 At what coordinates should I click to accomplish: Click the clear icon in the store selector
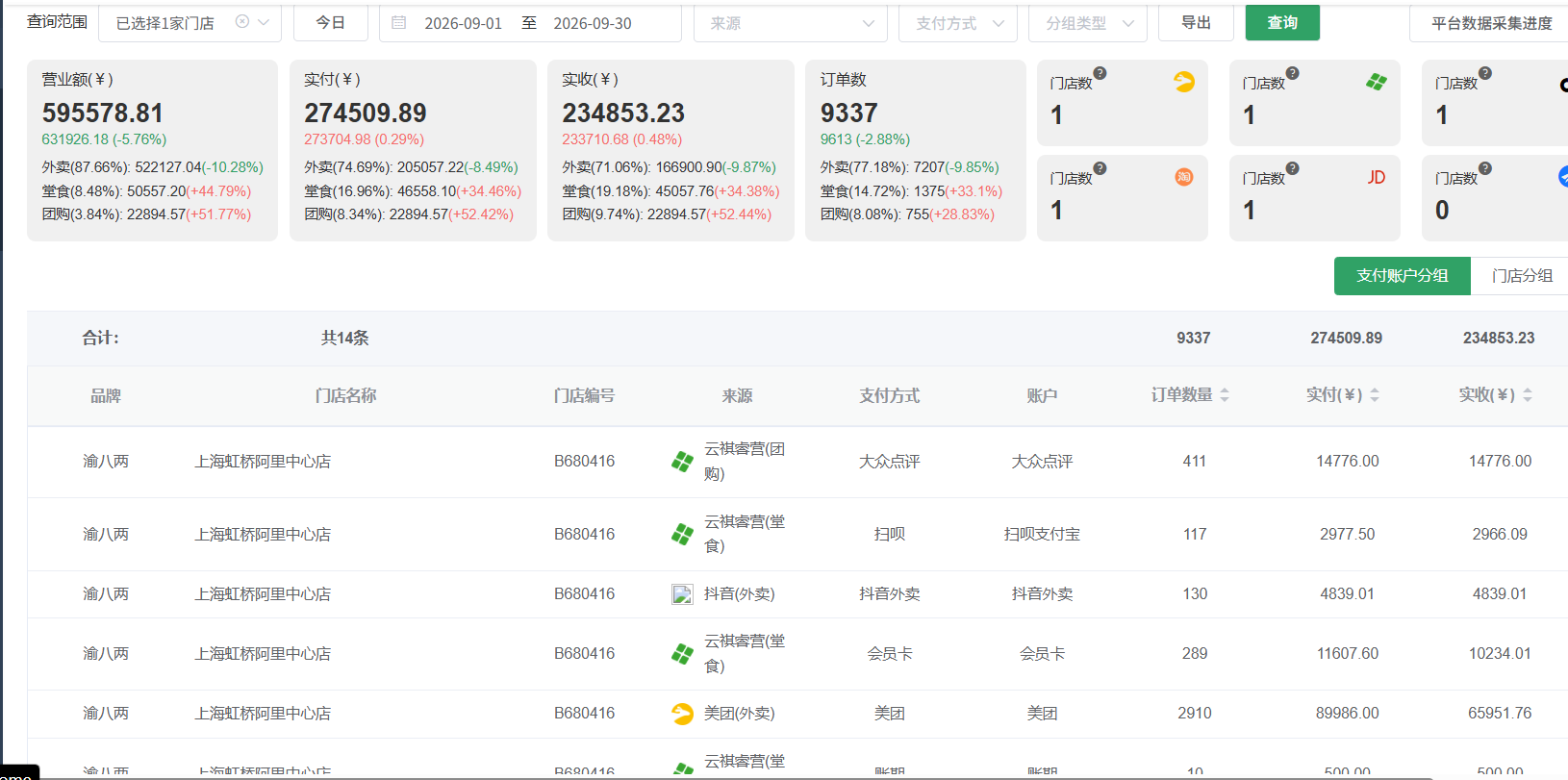(242, 21)
